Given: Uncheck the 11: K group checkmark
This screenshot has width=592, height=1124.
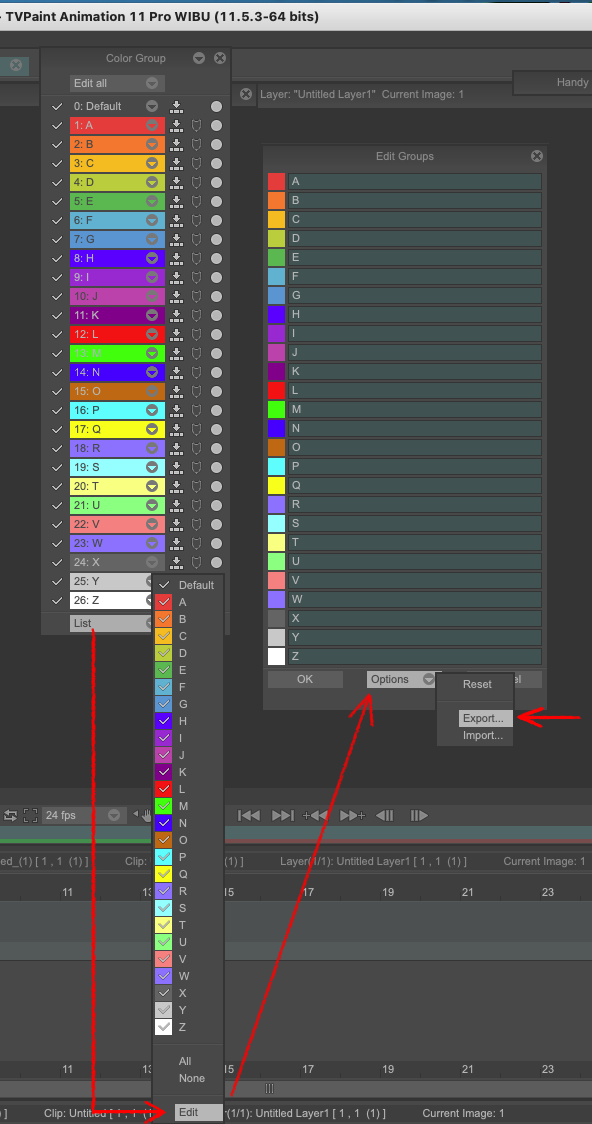Looking at the screenshot, I should pyautogui.click(x=57, y=315).
